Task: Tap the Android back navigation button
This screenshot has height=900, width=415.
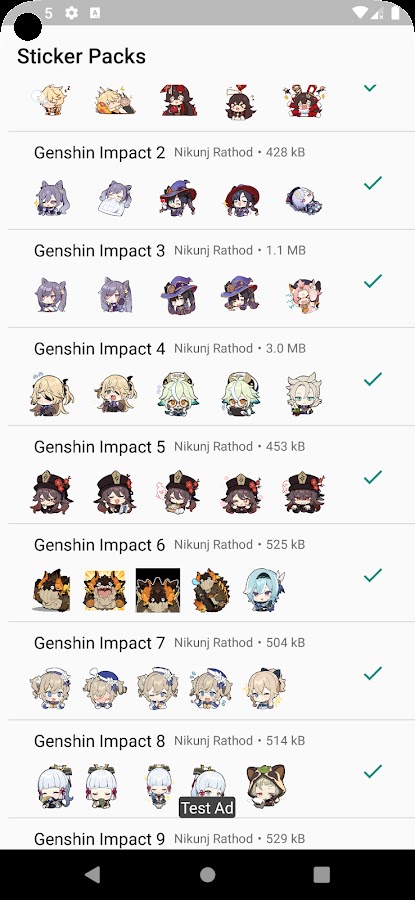Action: [92, 874]
